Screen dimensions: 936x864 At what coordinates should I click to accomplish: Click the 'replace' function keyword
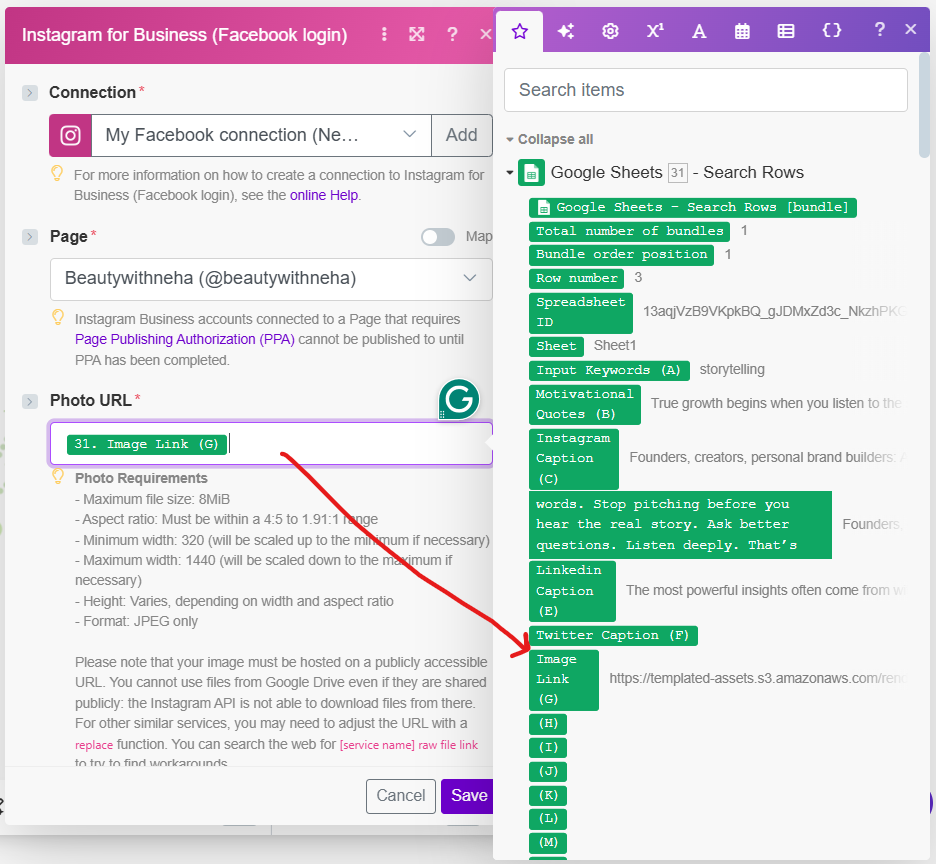point(94,745)
